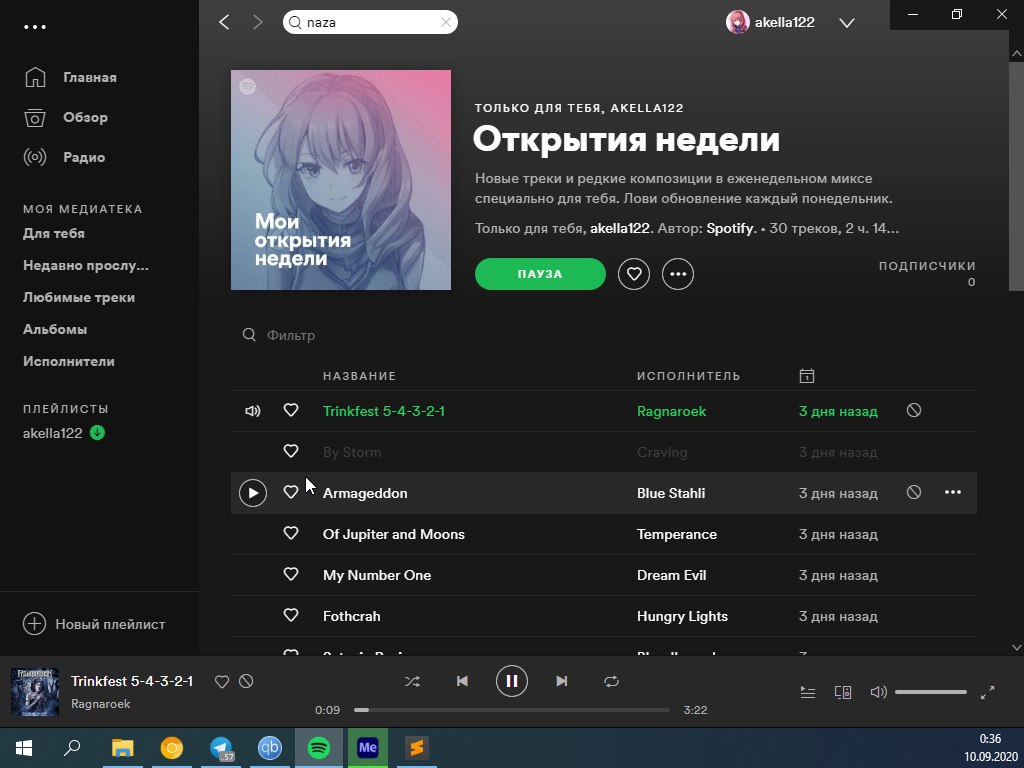Open Любимые треки
This screenshot has height=768, width=1024.
[79, 297]
